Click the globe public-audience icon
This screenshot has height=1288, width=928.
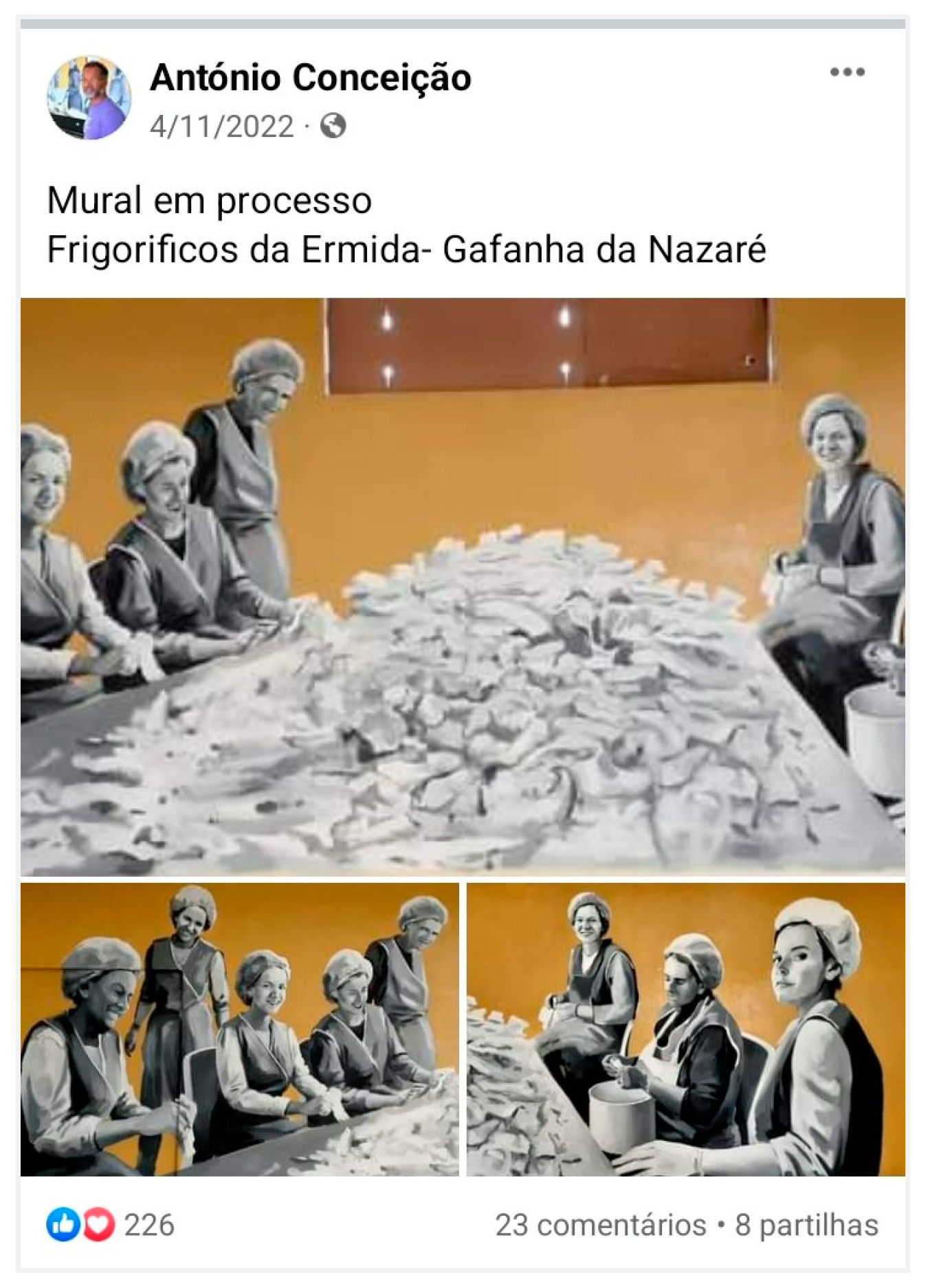pos(333,126)
